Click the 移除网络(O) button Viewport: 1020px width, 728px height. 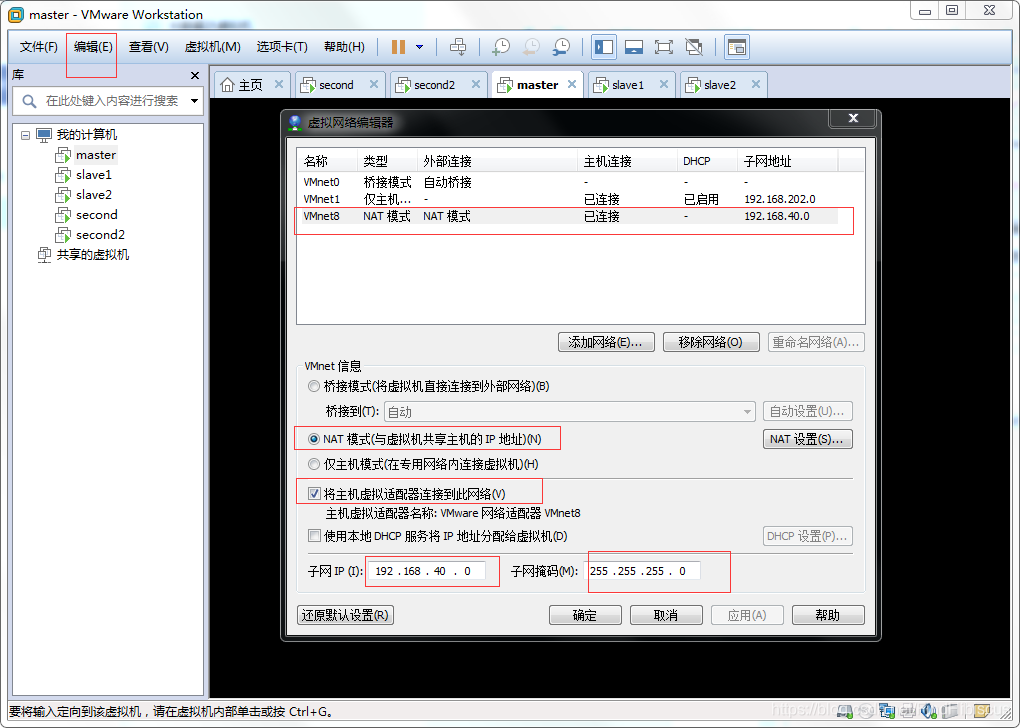[x=711, y=342]
